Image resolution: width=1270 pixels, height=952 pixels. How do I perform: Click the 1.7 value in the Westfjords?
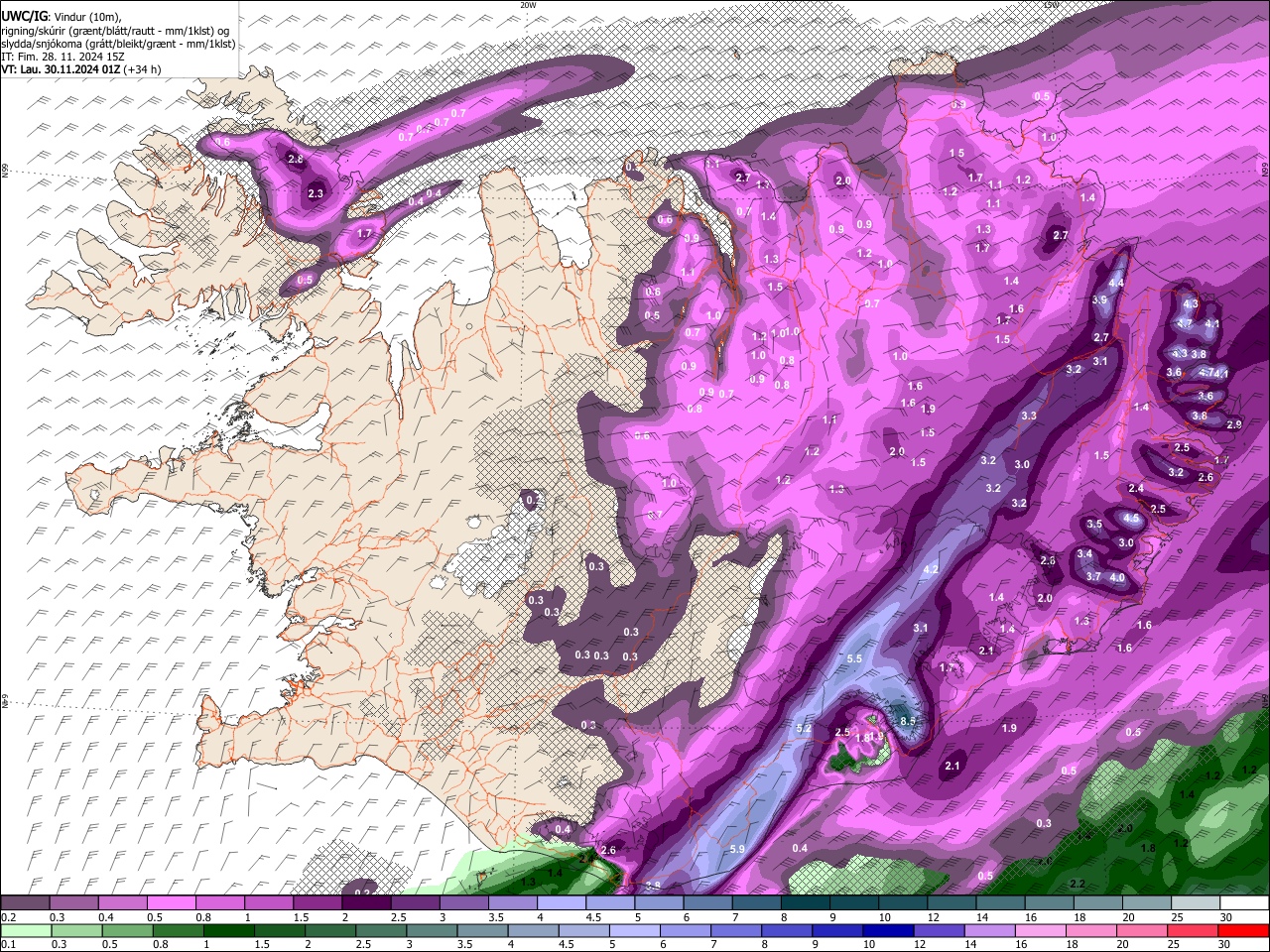point(364,234)
